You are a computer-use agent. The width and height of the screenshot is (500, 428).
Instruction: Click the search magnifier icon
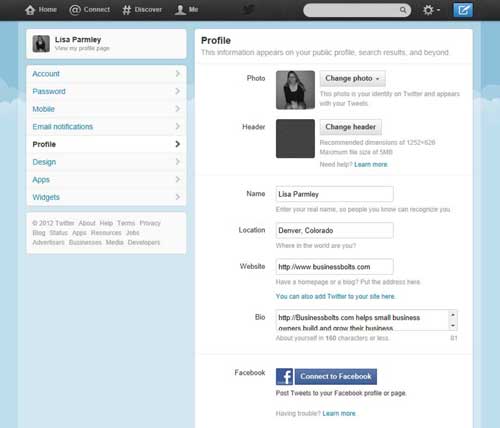coord(403,10)
